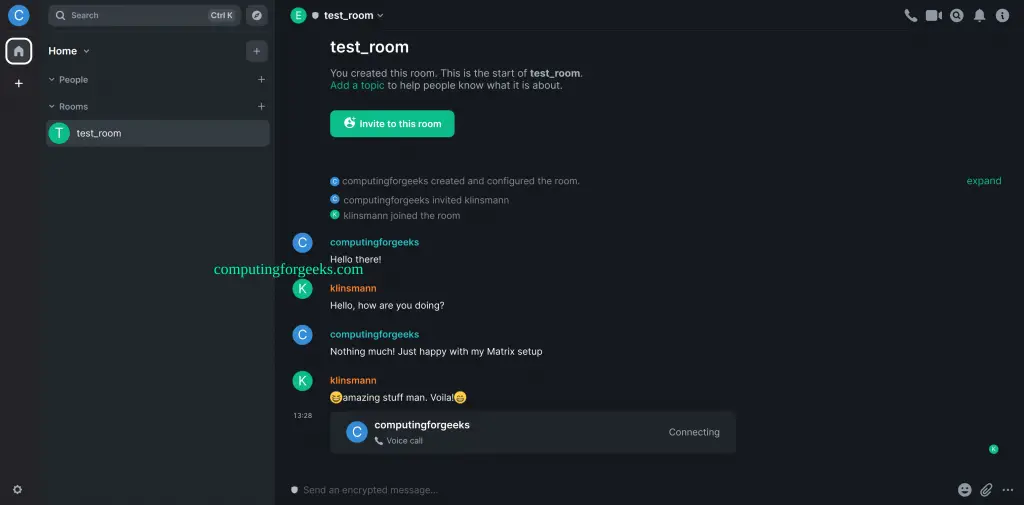Open more composer options ellipsis

pos(1007,489)
